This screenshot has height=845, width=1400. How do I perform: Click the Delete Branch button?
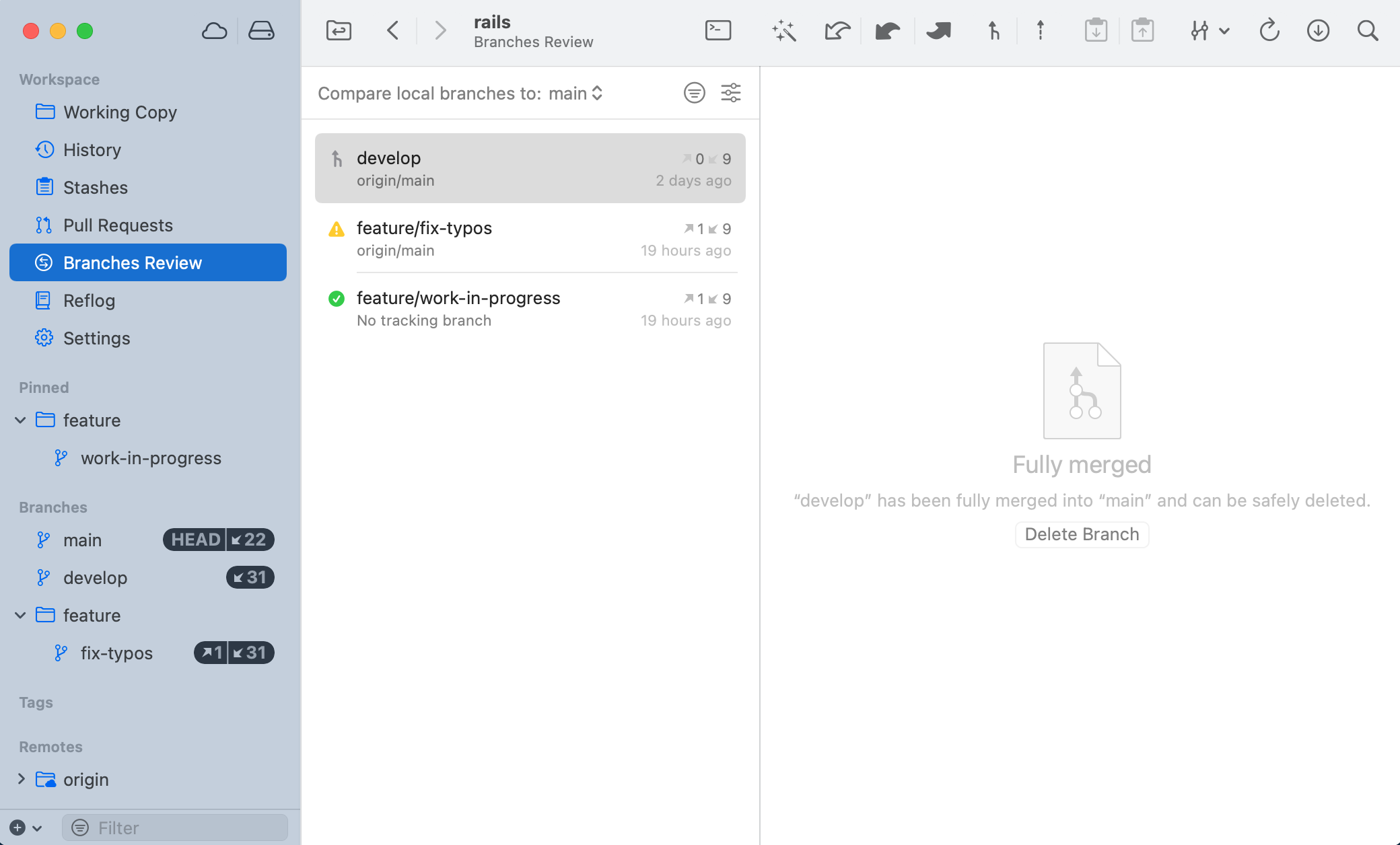click(1082, 534)
